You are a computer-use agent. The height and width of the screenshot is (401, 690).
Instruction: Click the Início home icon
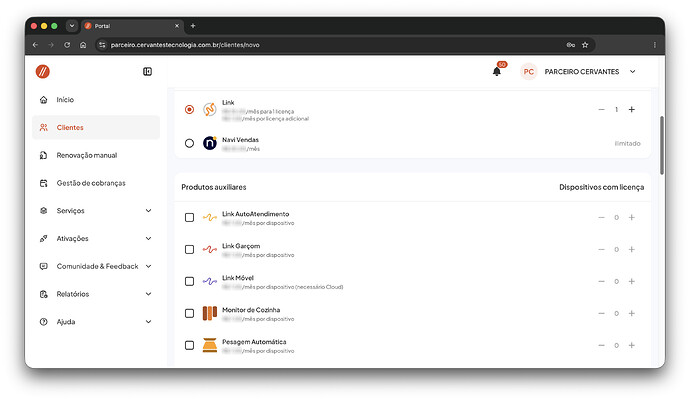click(x=44, y=99)
